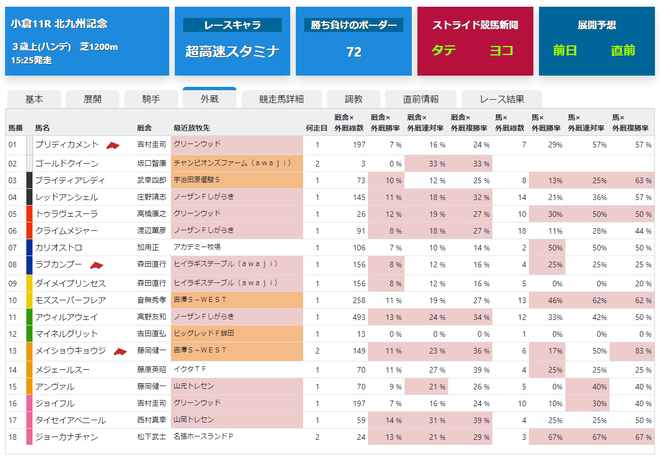This screenshot has height=460, width=660.
Task: Sort by the 馬番 column header
Action: coord(16,128)
